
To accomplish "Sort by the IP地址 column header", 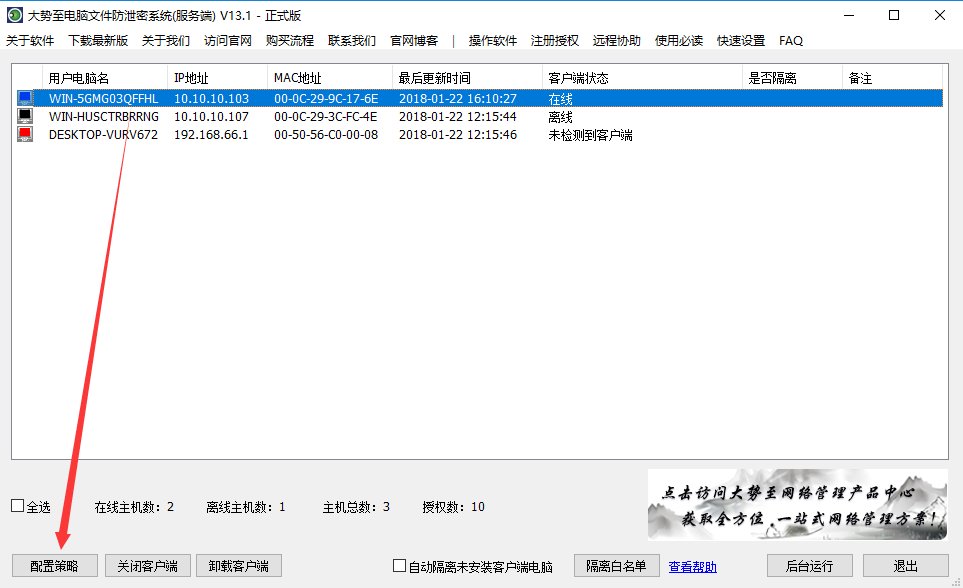I will pyautogui.click(x=193, y=78).
